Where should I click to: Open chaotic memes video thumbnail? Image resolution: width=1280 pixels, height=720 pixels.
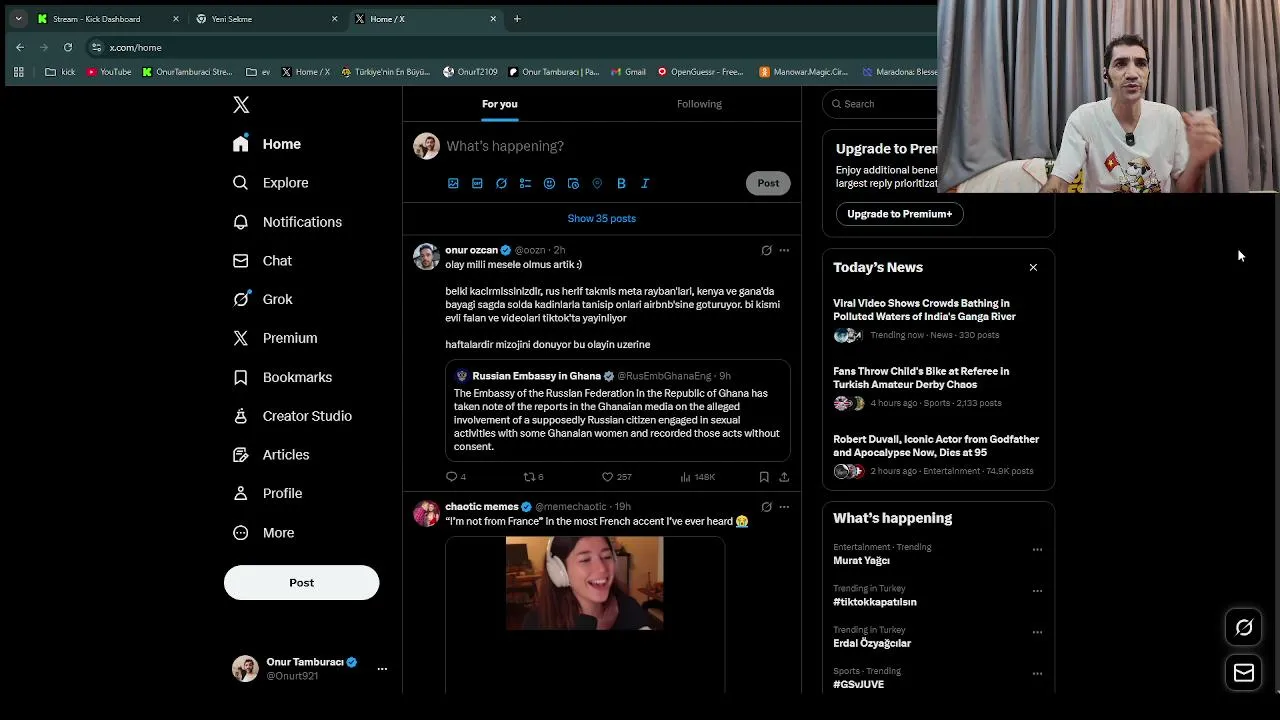coord(584,584)
